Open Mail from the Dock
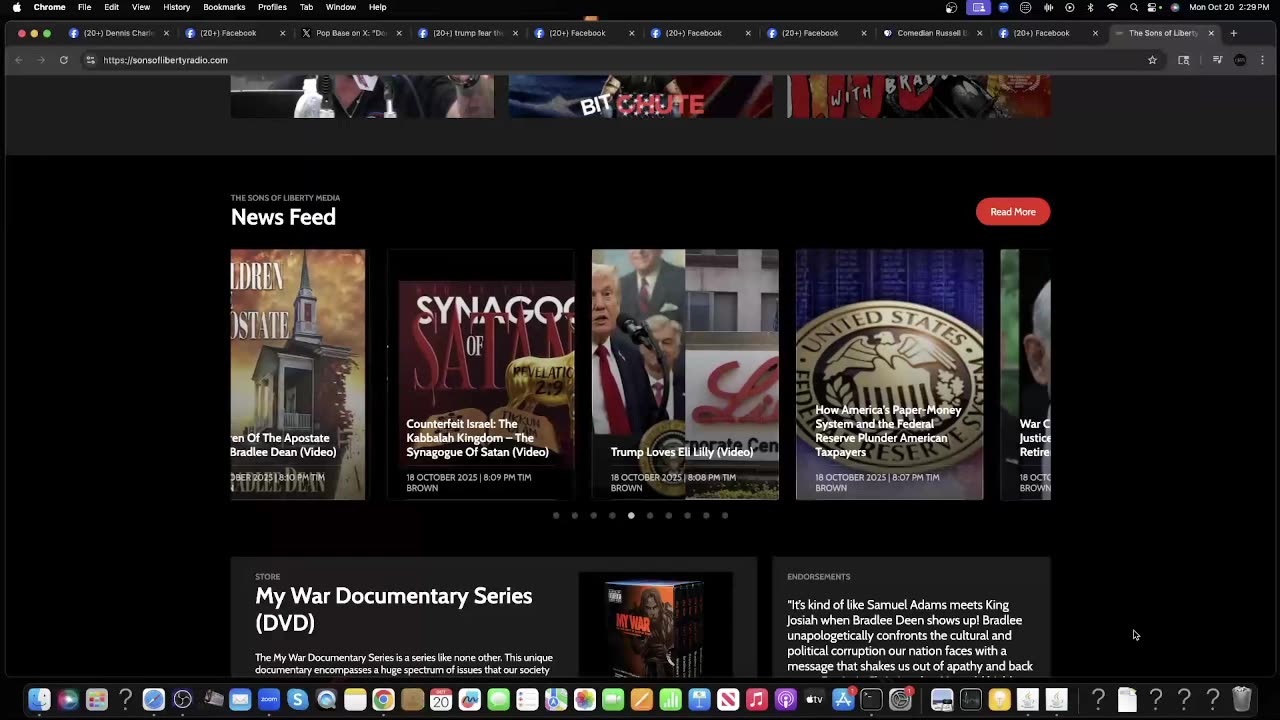This screenshot has width=1280, height=720. tap(240, 700)
